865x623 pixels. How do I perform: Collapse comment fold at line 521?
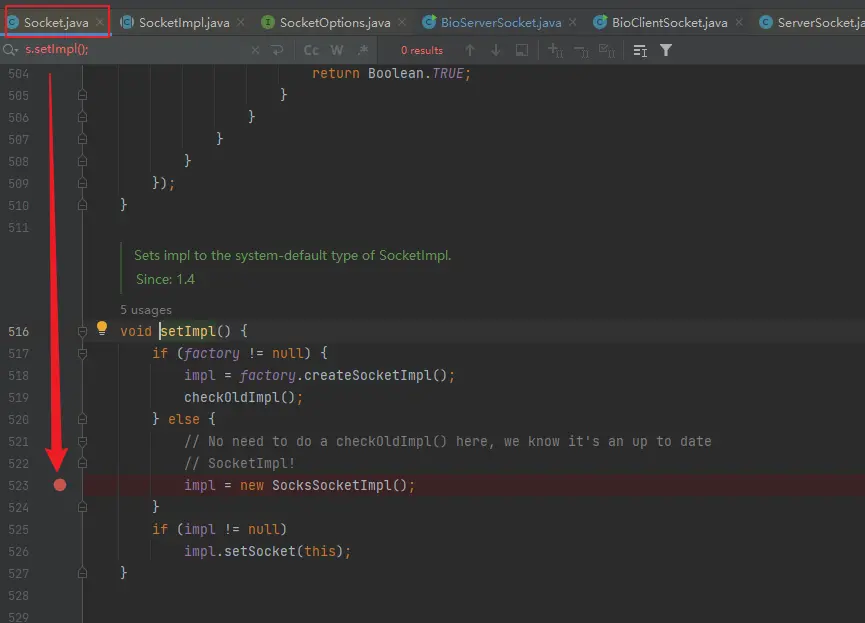(82, 441)
